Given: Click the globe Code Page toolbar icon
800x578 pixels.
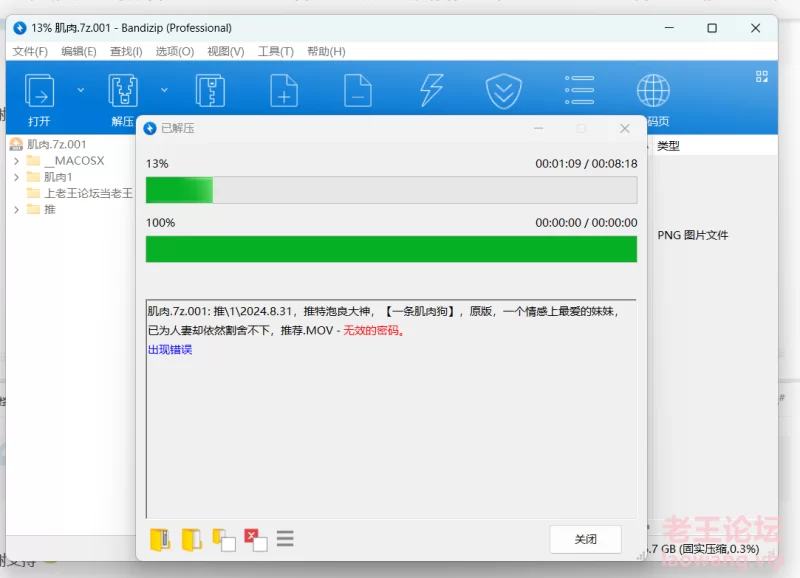Looking at the screenshot, I should tap(653, 91).
